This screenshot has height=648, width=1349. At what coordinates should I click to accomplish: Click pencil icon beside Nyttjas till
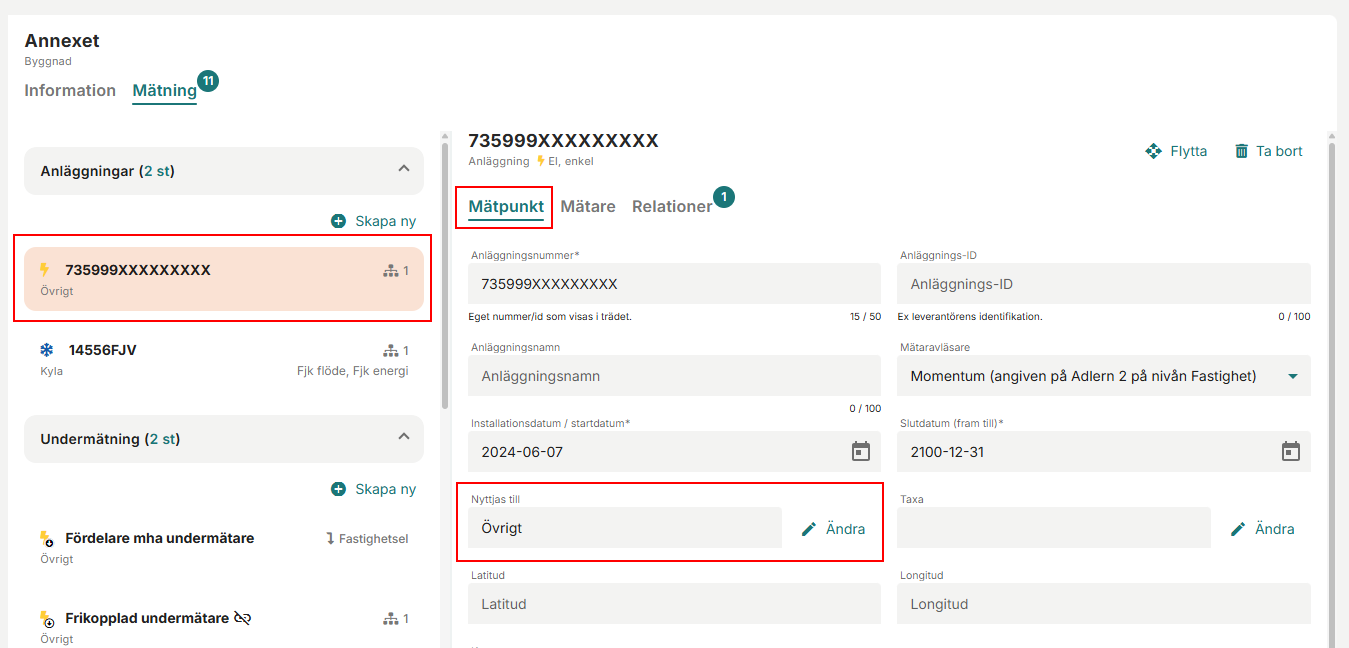coord(810,529)
